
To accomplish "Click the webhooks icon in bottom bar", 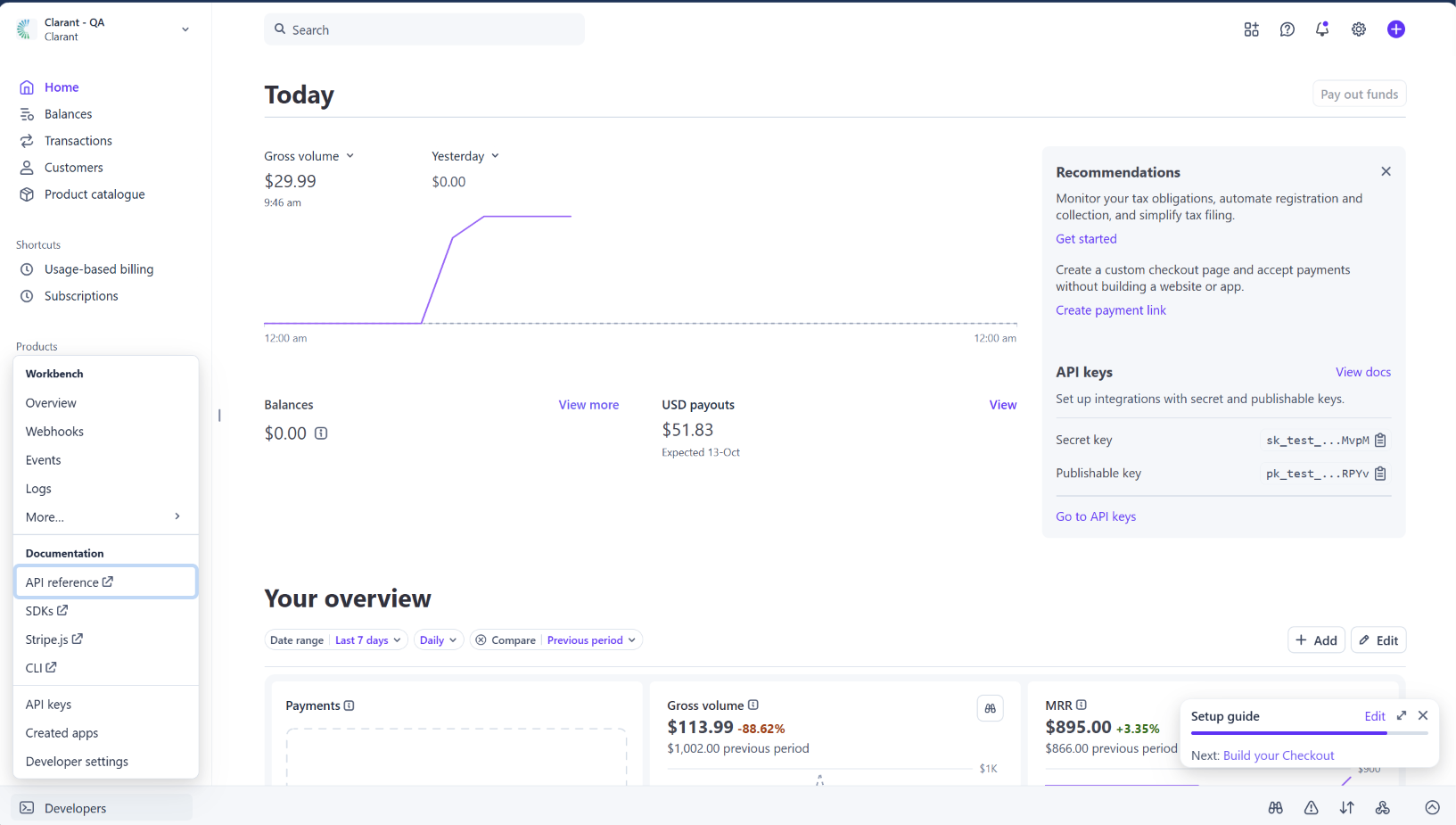I will pos(1383,807).
